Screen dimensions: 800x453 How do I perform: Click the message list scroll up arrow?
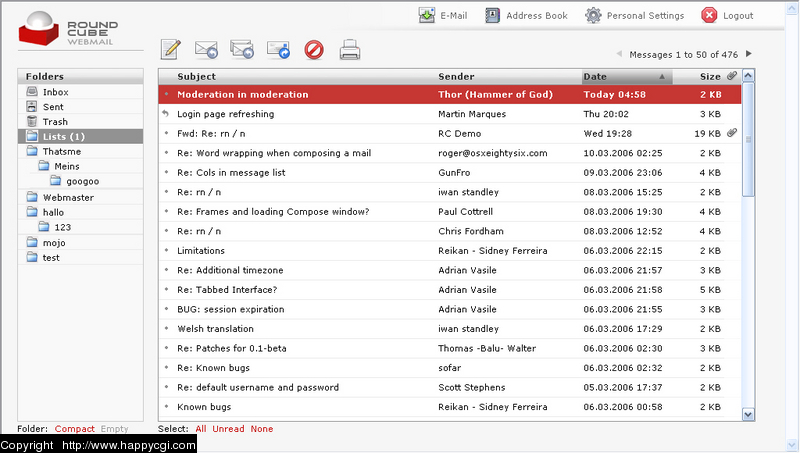pyautogui.click(x=748, y=76)
